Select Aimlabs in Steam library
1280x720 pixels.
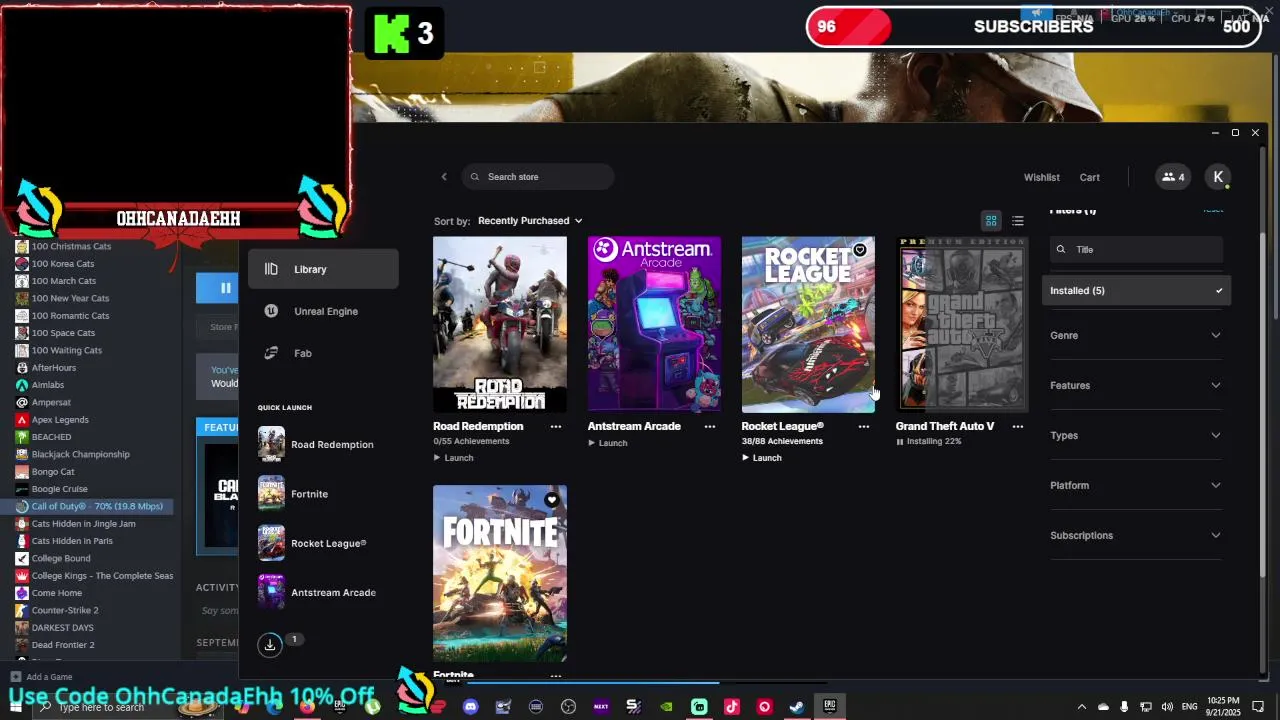point(48,385)
